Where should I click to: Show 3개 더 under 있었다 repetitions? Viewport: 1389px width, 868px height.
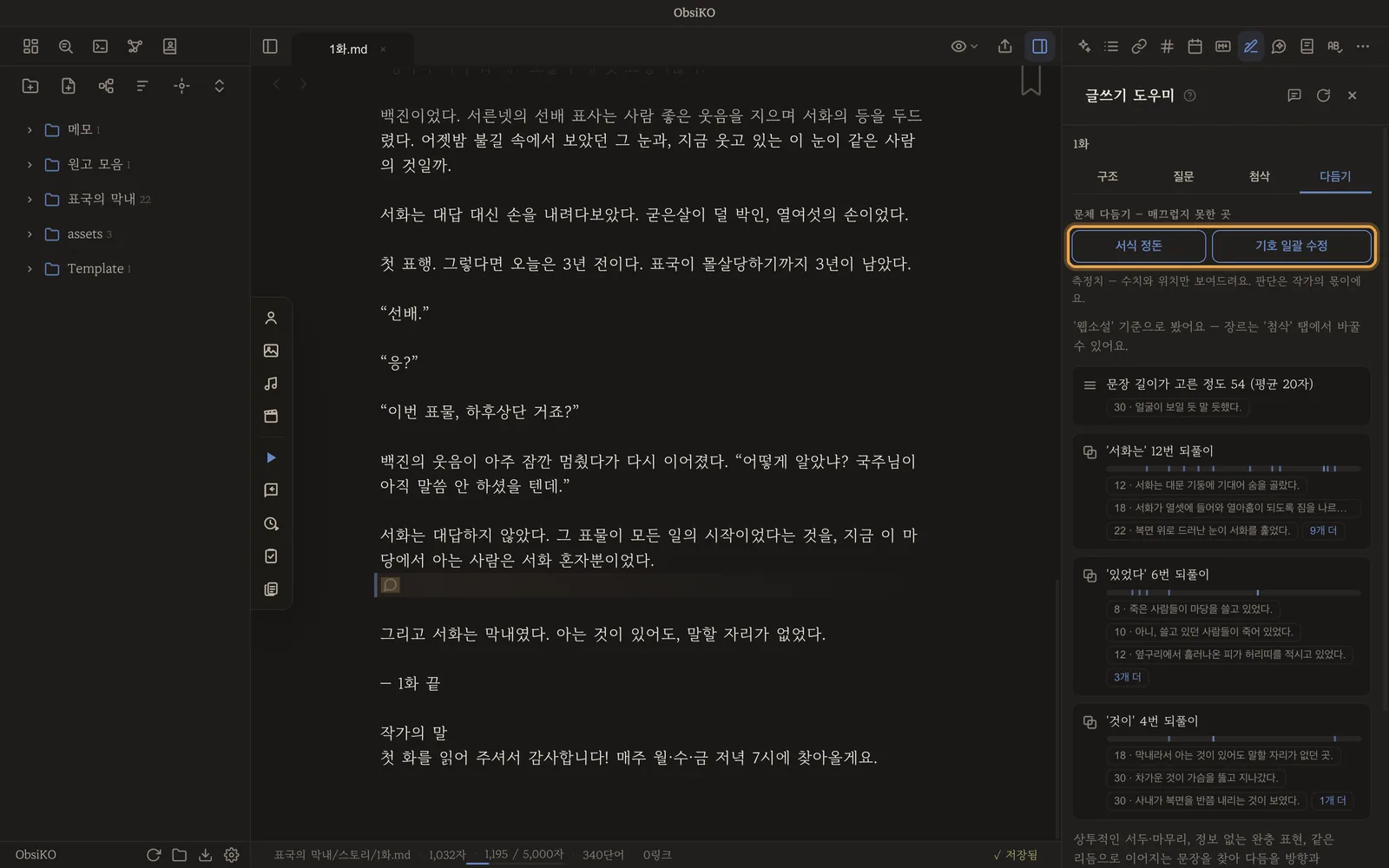point(1127,677)
